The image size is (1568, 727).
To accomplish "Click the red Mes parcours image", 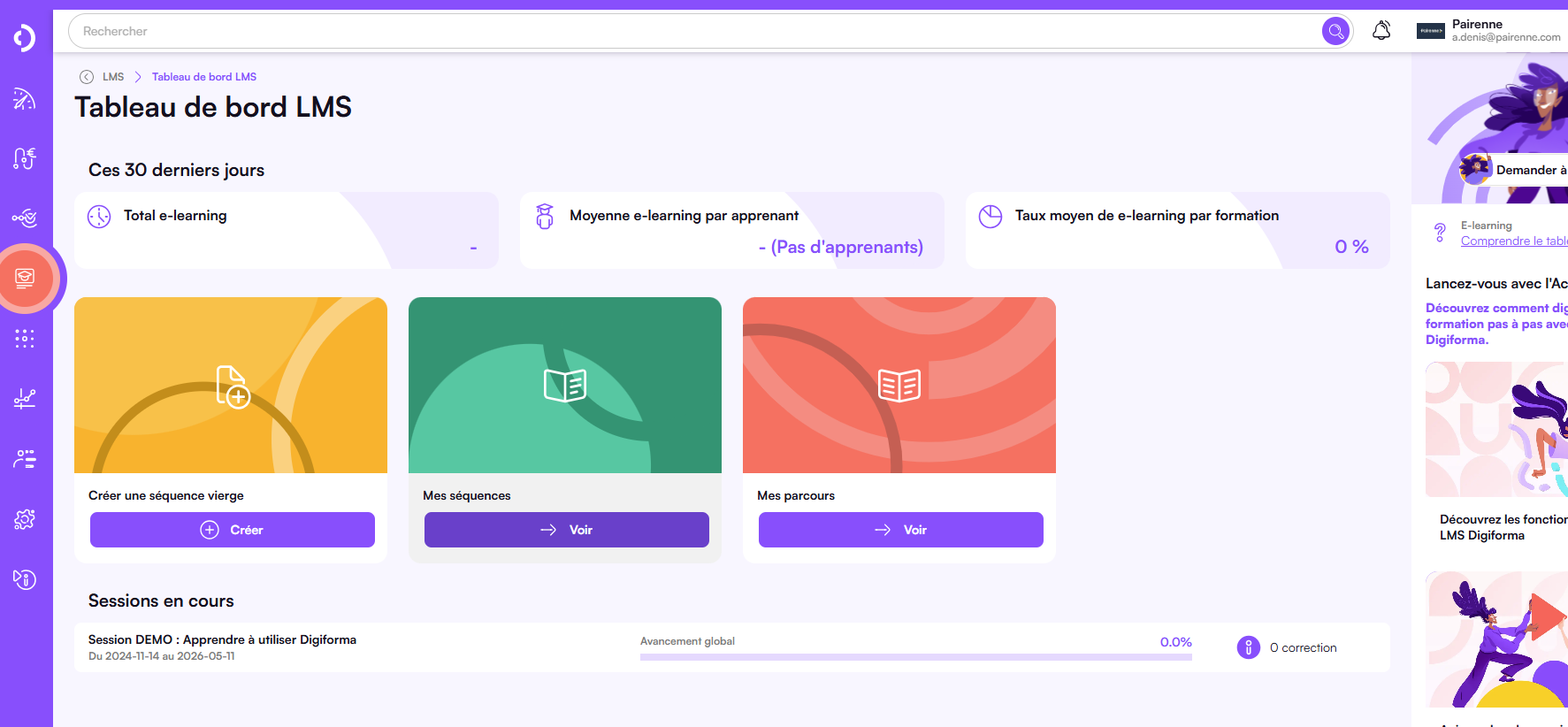I will pyautogui.click(x=899, y=385).
